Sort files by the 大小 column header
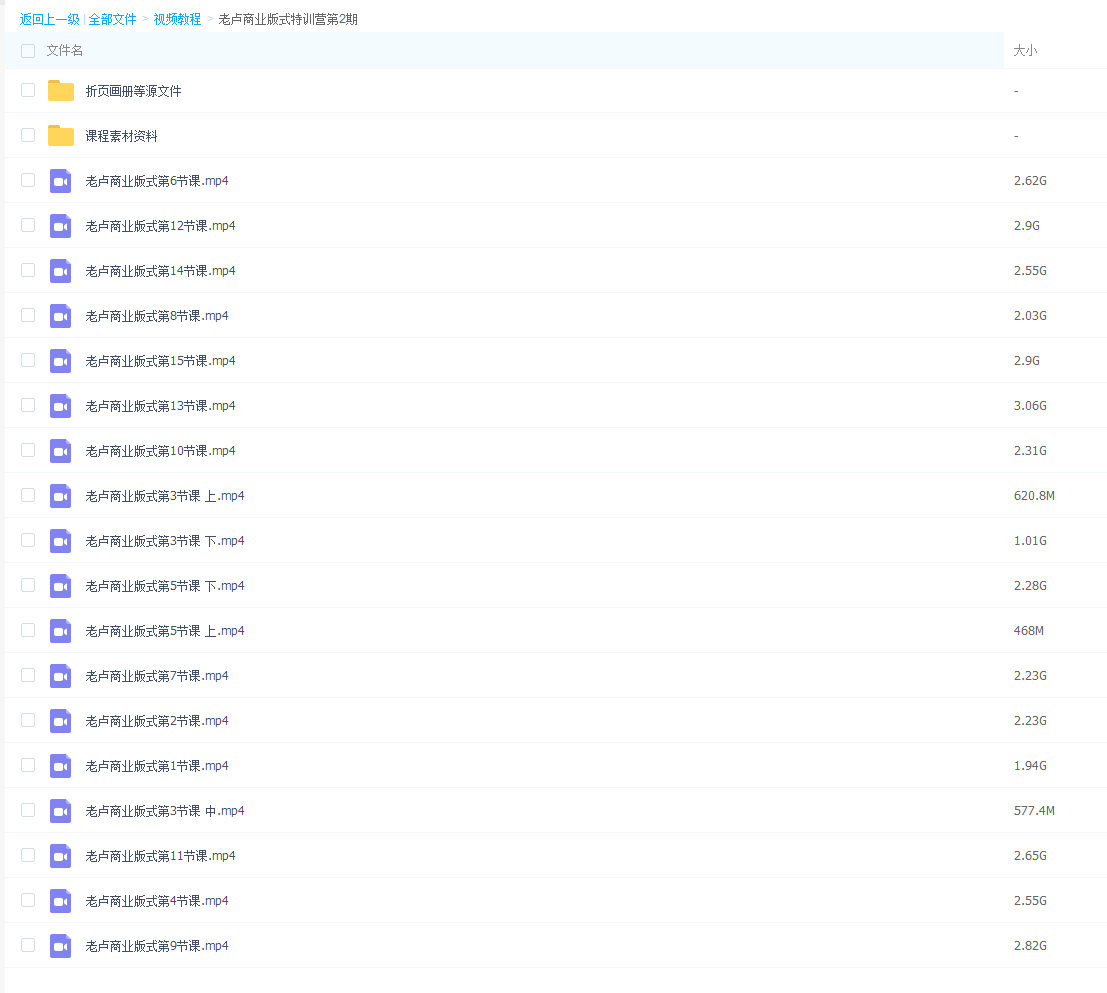The image size is (1107, 993). (1025, 51)
